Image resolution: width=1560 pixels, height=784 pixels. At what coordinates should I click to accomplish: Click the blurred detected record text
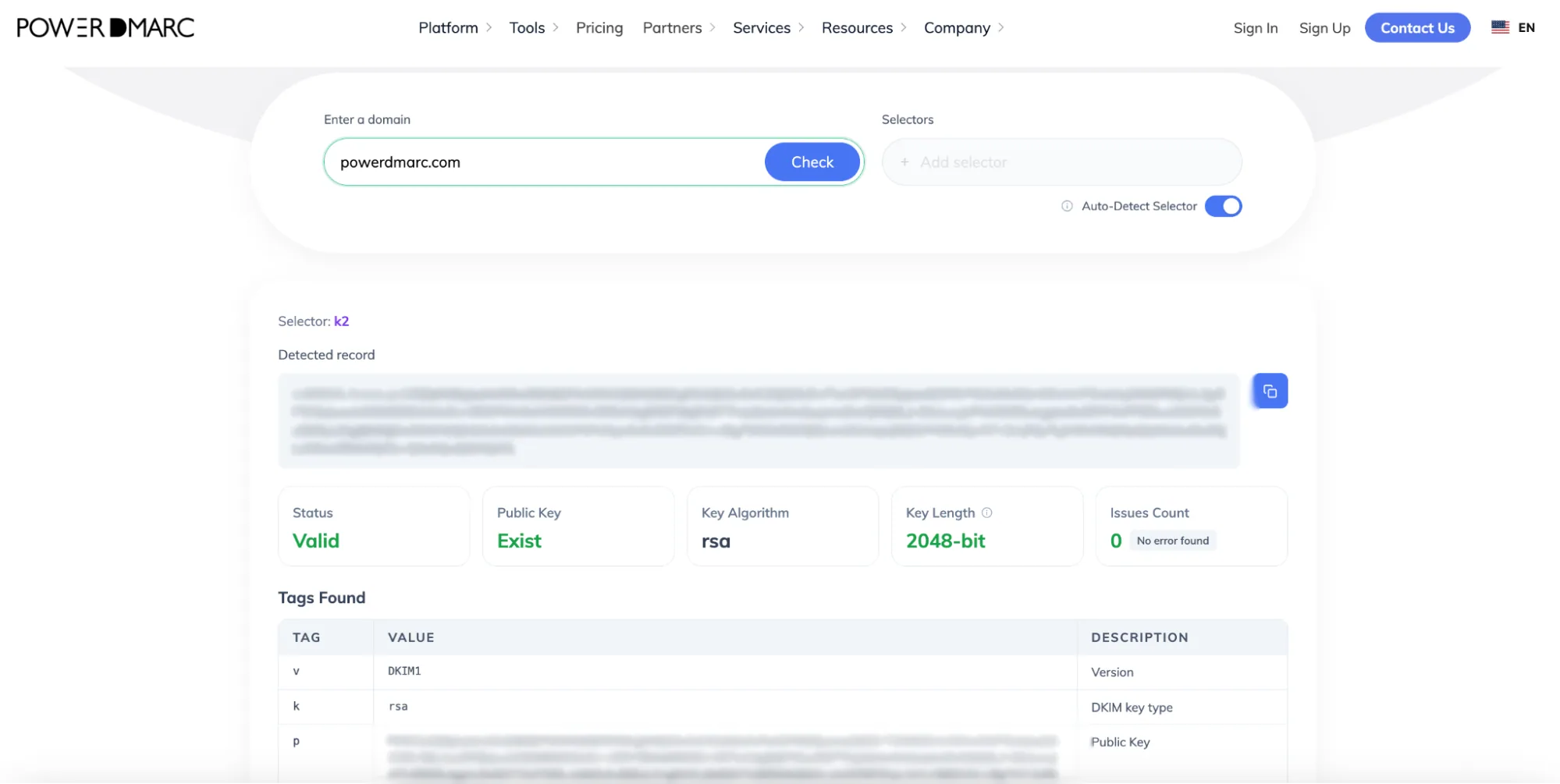point(758,420)
